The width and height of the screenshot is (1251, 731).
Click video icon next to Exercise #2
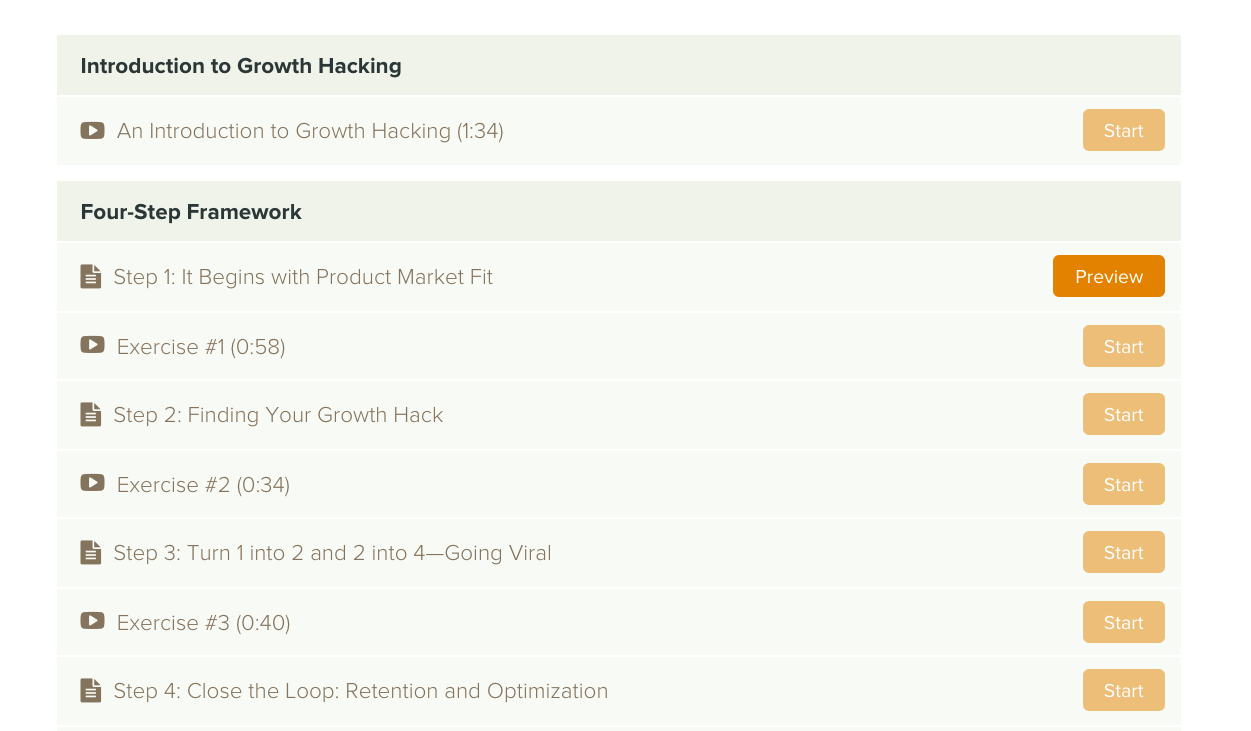tap(92, 484)
